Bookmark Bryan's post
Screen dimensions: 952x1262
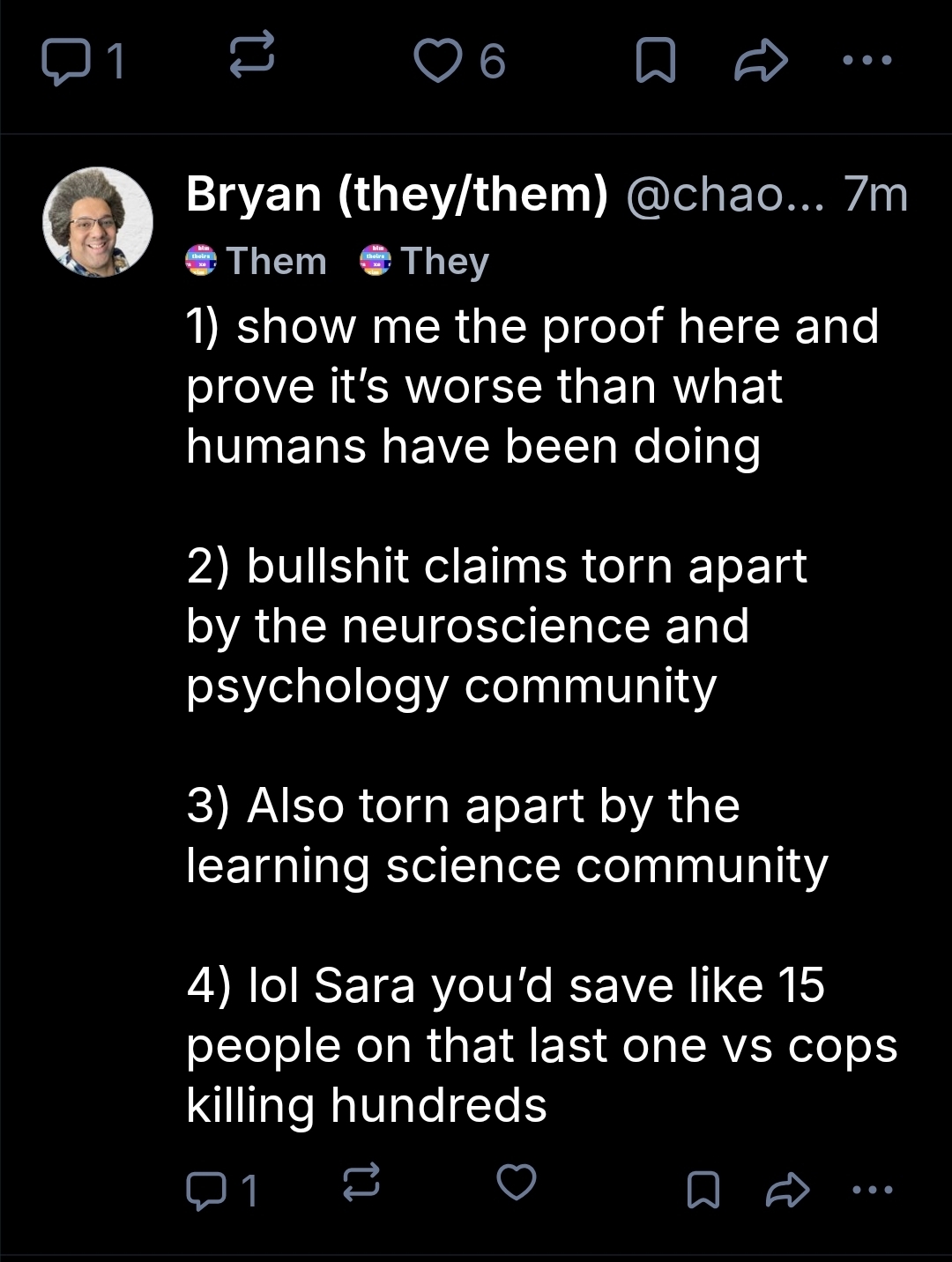[x=703, y=1190]
